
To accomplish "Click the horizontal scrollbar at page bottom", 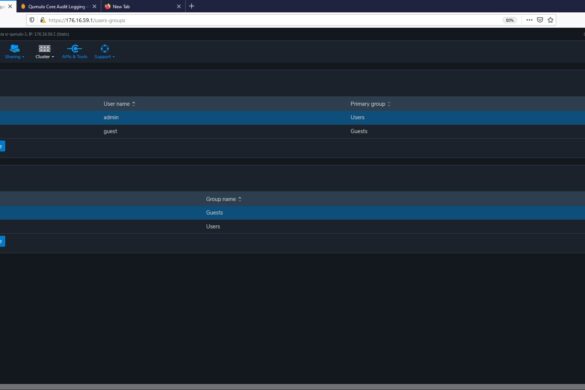I will coord(292,387).
